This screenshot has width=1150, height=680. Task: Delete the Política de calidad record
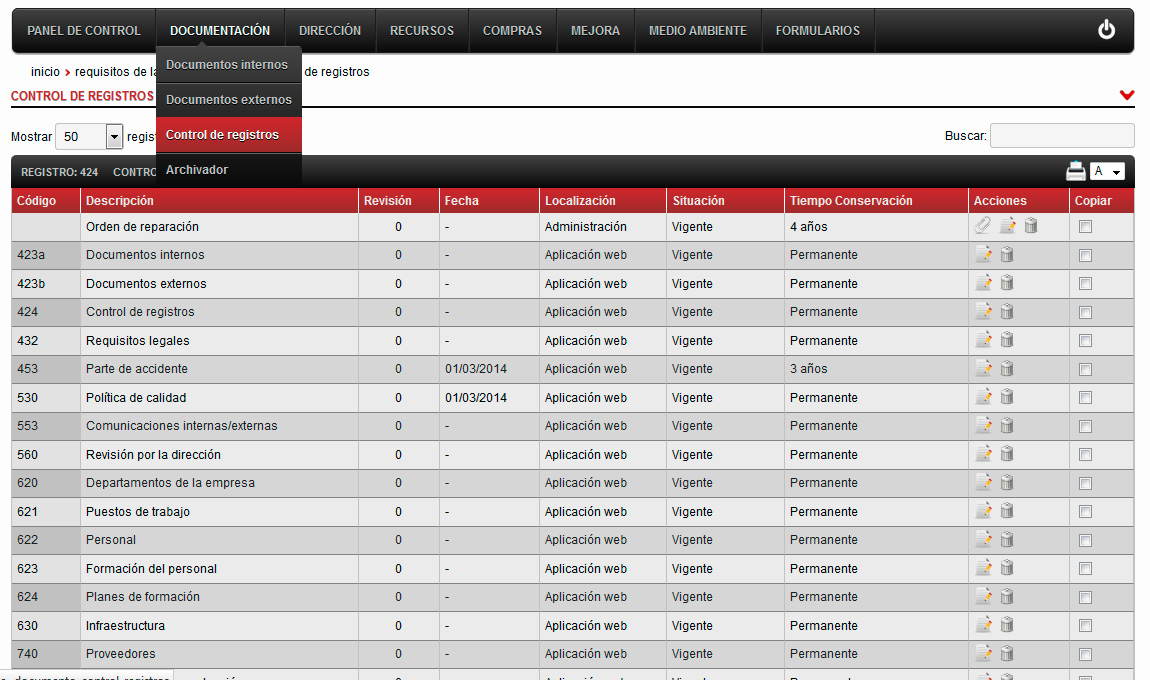coord(1007,397)
